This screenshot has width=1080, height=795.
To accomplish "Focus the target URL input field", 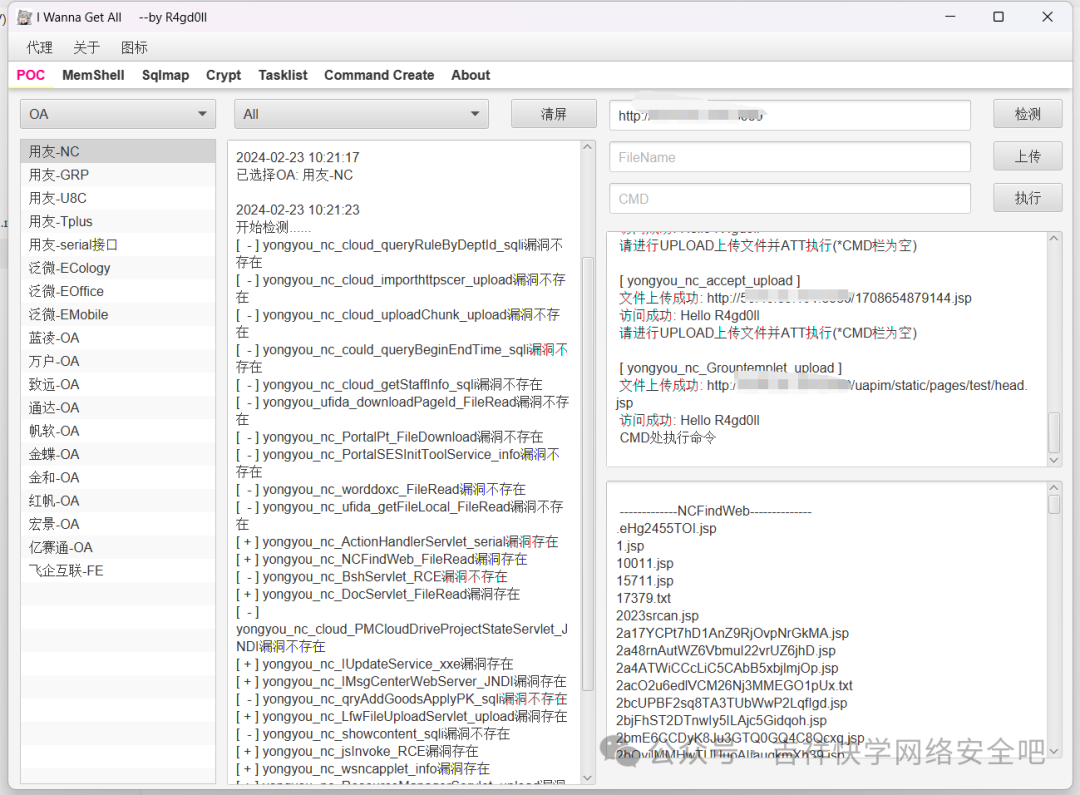I will pyautogui.click(x=790, y=115).
